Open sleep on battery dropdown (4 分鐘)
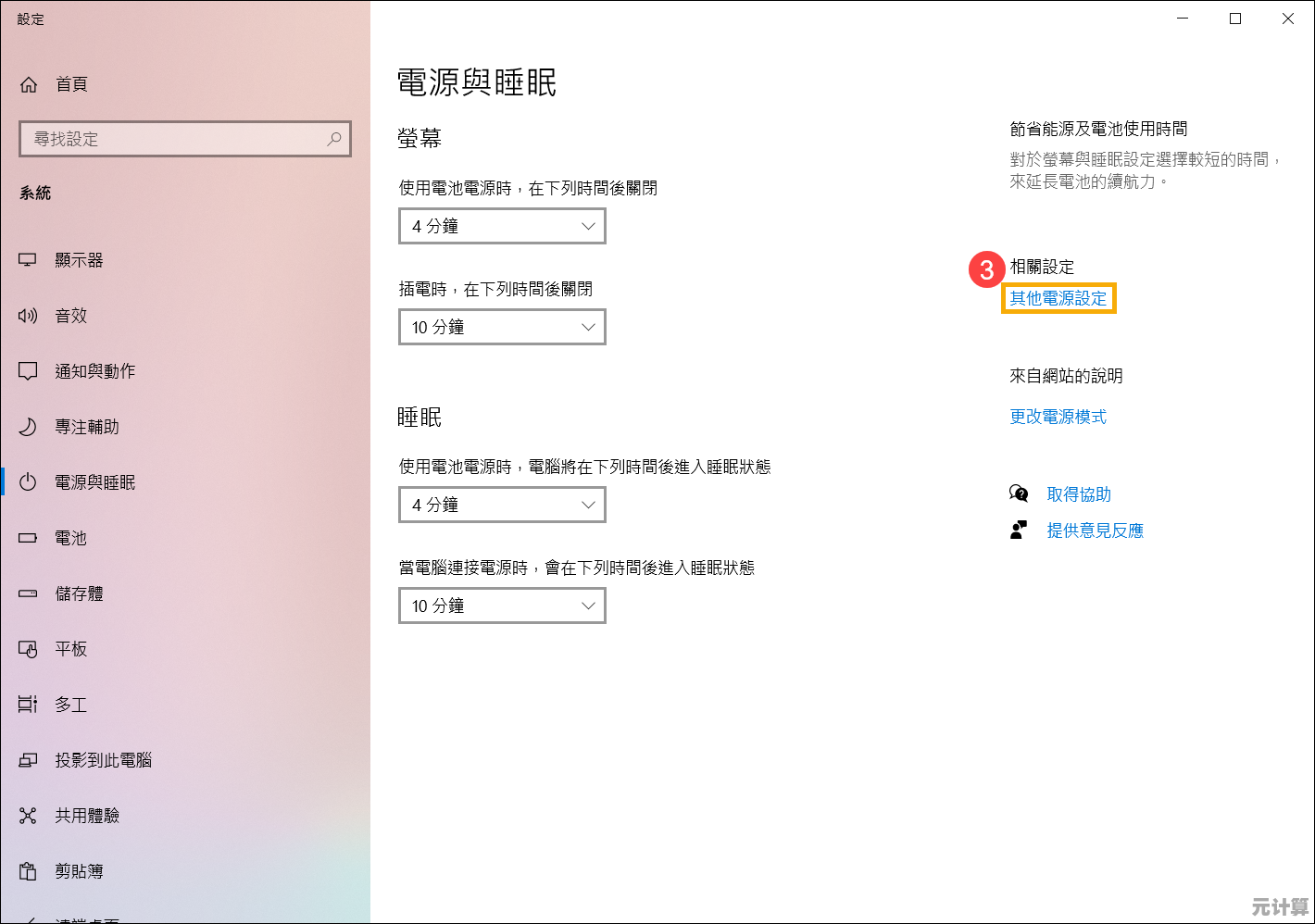 pos(502,505)
